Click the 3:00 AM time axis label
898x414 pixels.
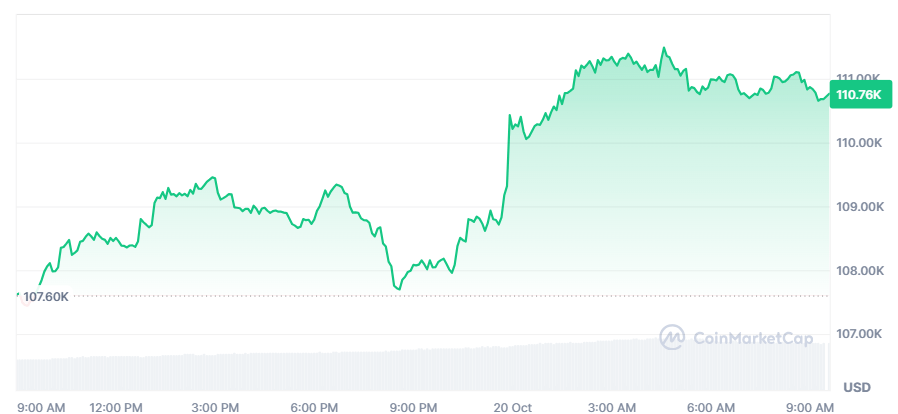[611, 407]
